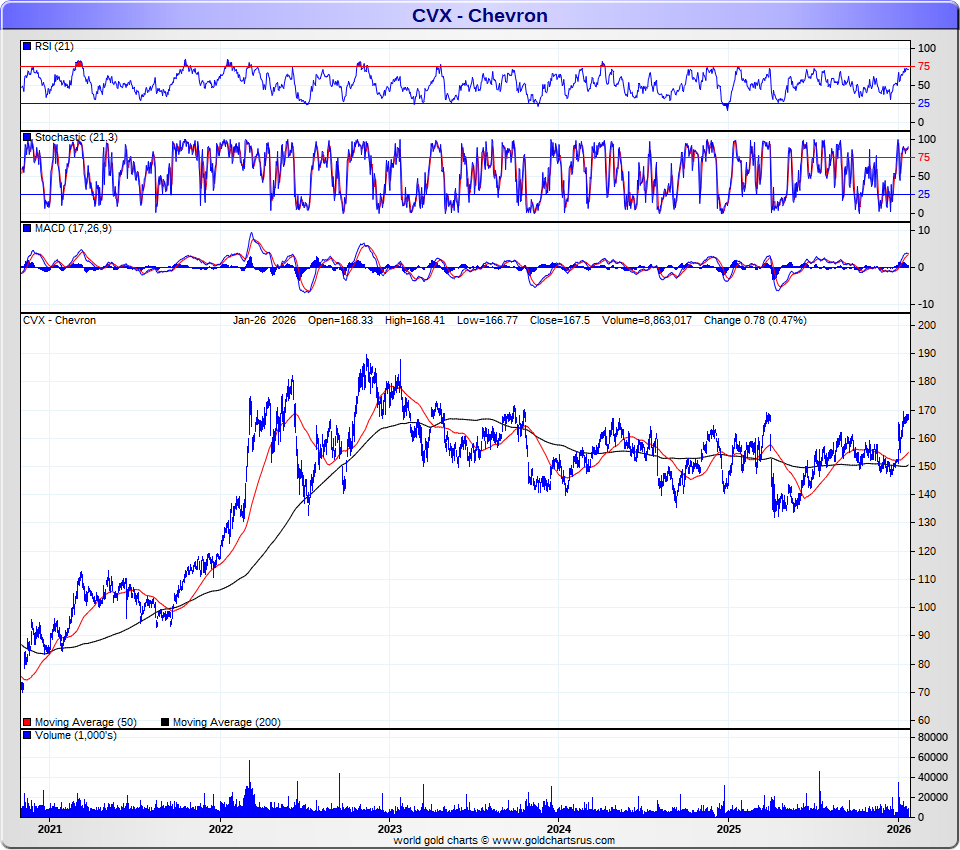Screen dimensions: 960x850
Task: Click the Jan-26 2026 date in the header
Action: coord(264,320)
